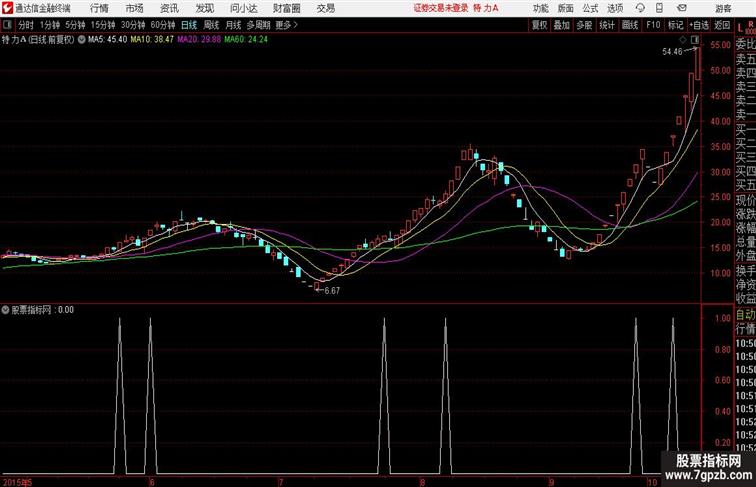Click the 多股 multi-stock button

tap(584, 25)
